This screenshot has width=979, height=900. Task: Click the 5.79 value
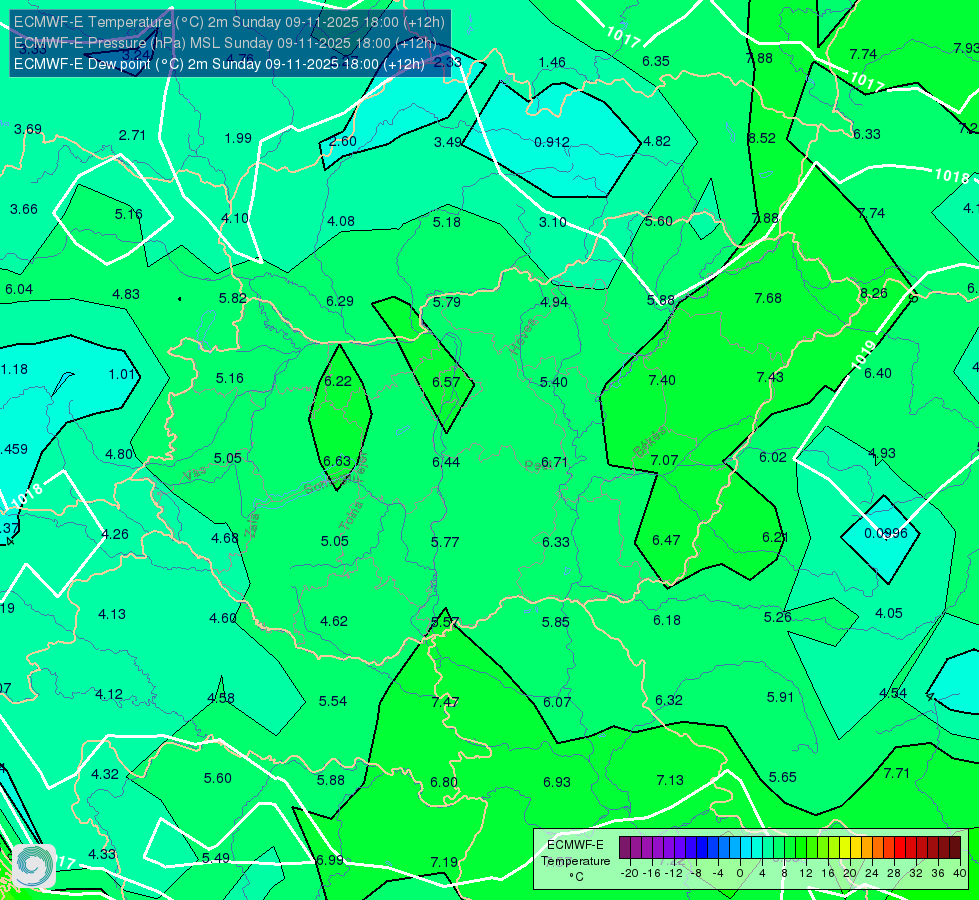[446, 302]
